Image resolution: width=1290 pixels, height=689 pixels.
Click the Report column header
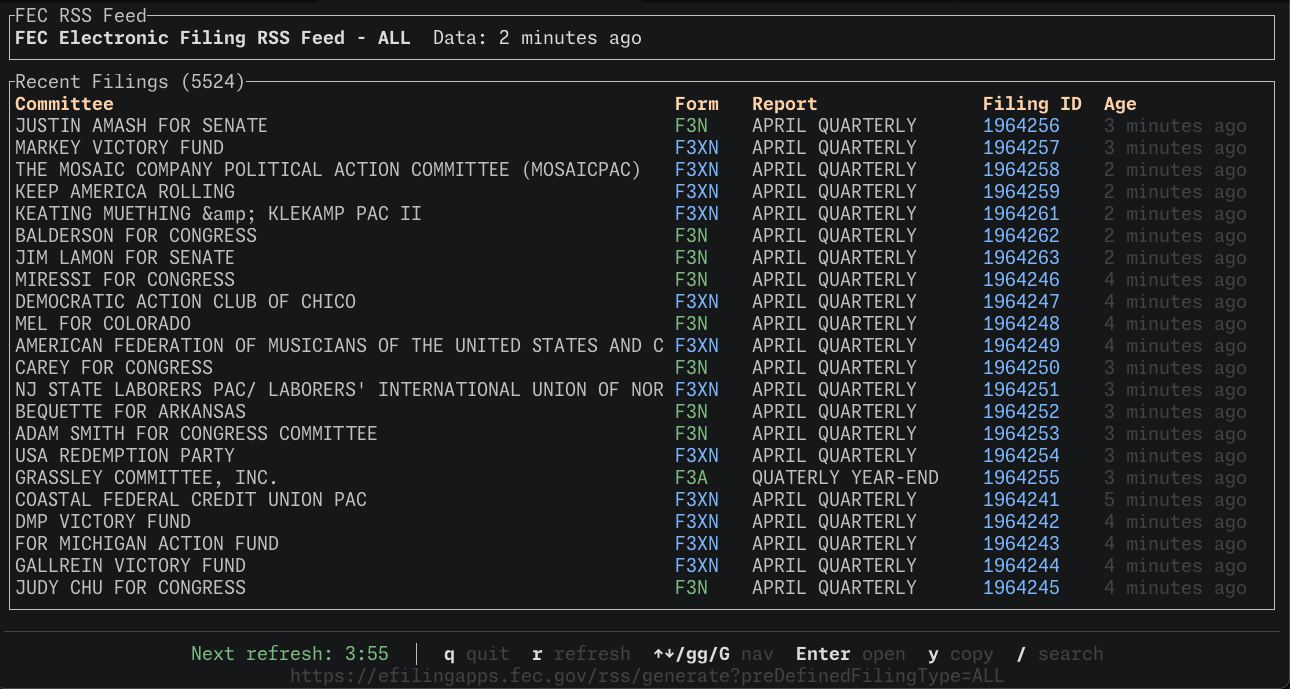coord(784,104)
